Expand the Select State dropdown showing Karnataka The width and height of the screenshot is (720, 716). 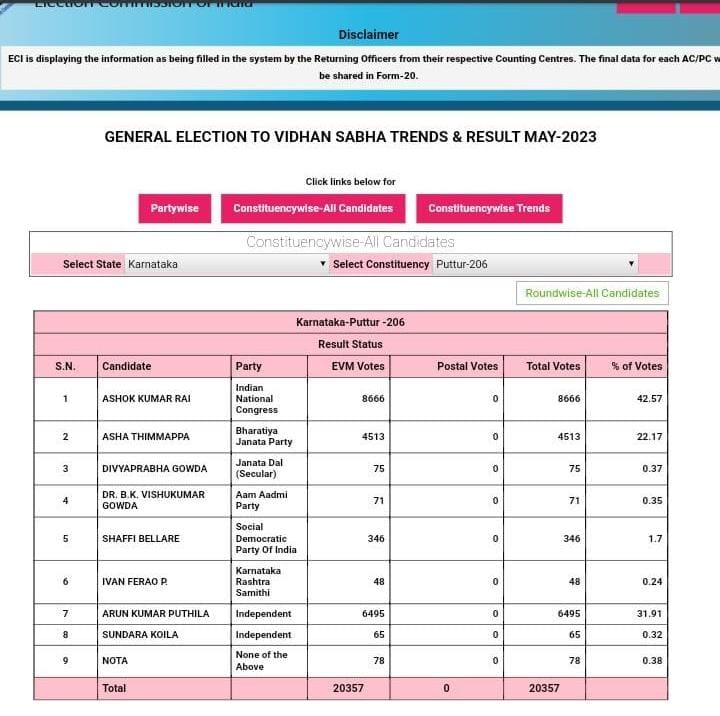(227, 264)
